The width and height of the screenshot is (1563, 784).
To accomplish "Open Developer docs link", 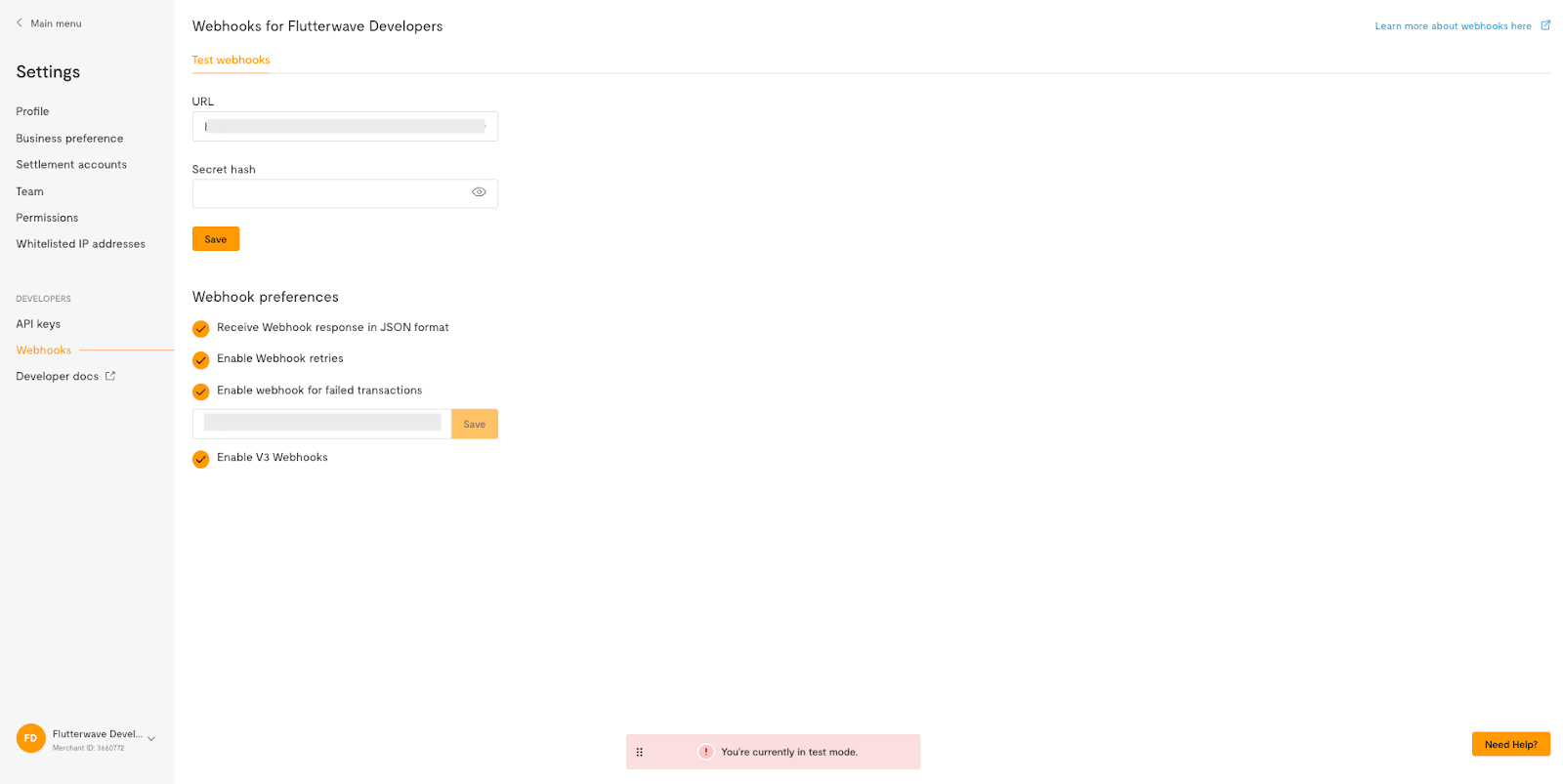I will click(57, 376).
